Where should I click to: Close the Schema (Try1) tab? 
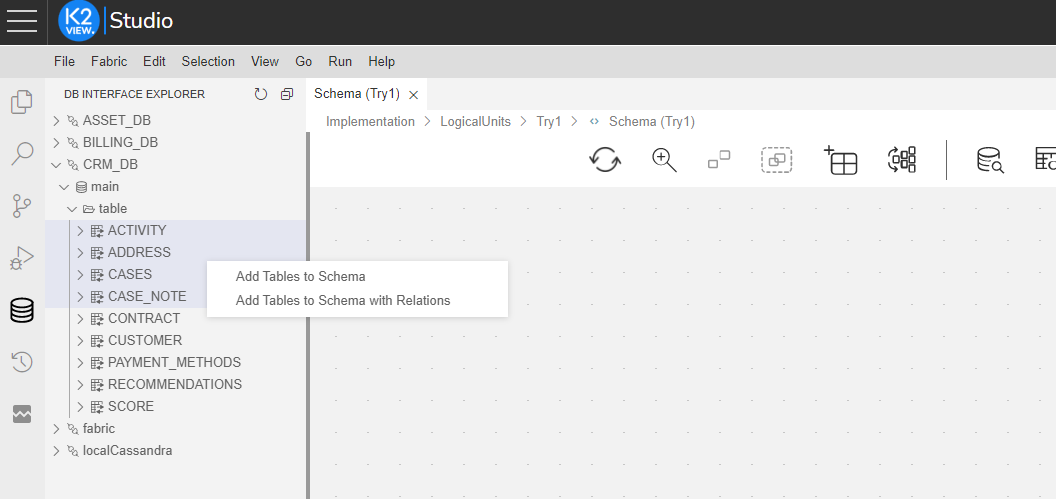(413, 95)
